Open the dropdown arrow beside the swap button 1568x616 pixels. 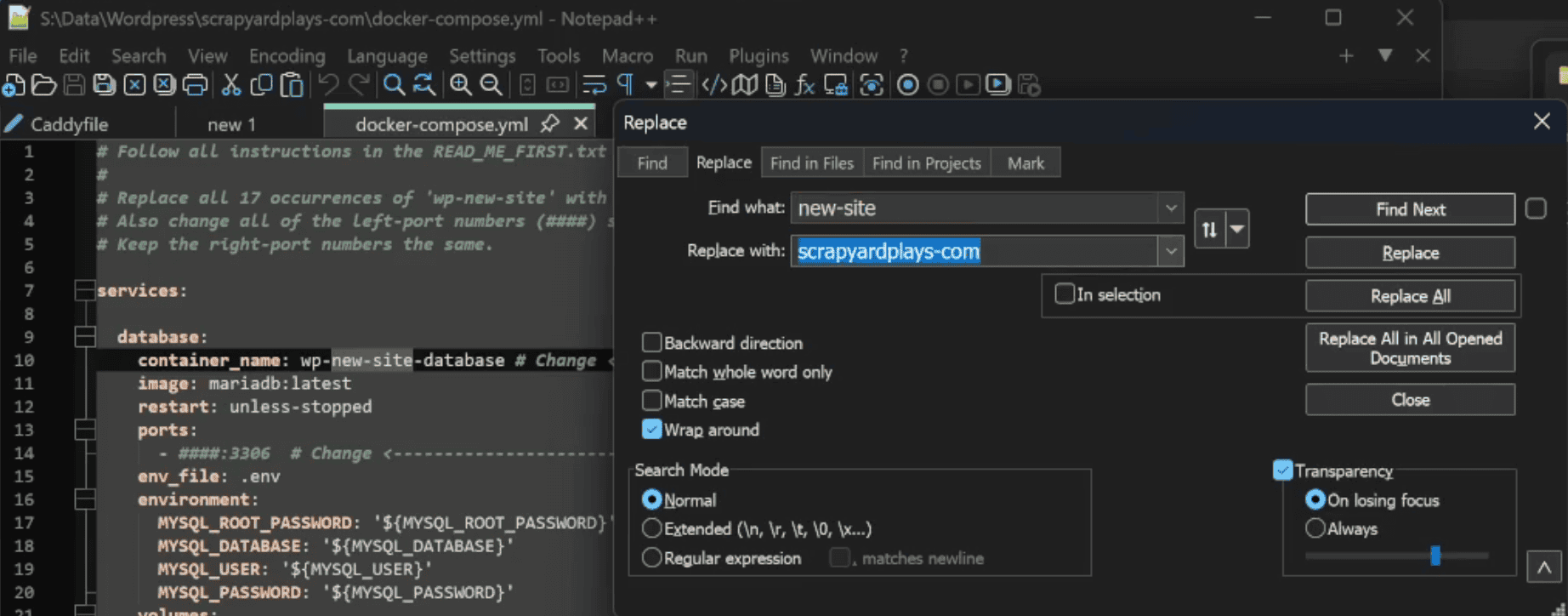(1237, 230)
